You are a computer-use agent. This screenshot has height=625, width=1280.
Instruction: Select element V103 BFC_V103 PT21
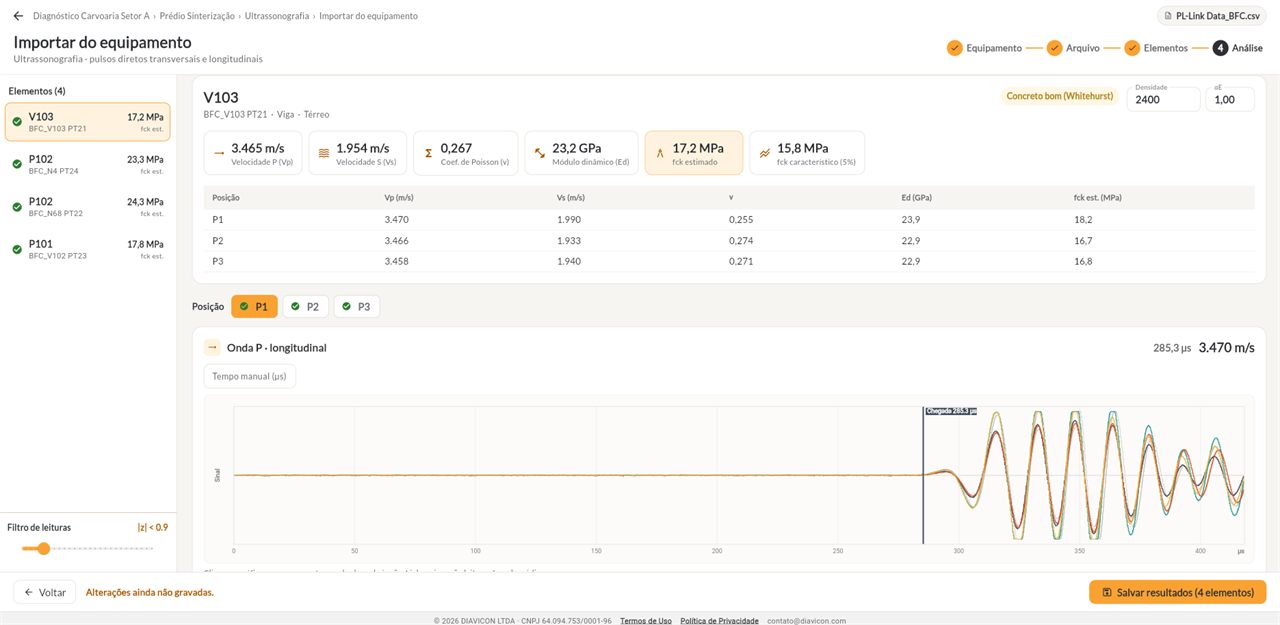point(87,122)
